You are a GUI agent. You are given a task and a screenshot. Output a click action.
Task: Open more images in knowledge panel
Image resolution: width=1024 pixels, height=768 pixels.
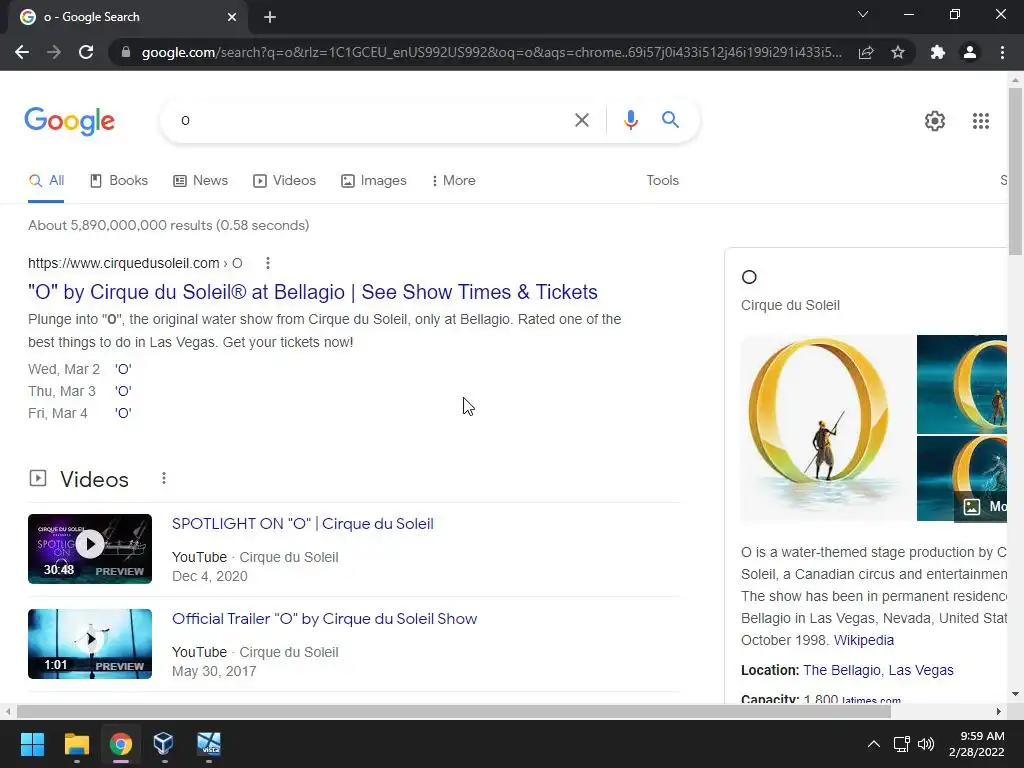982,506
